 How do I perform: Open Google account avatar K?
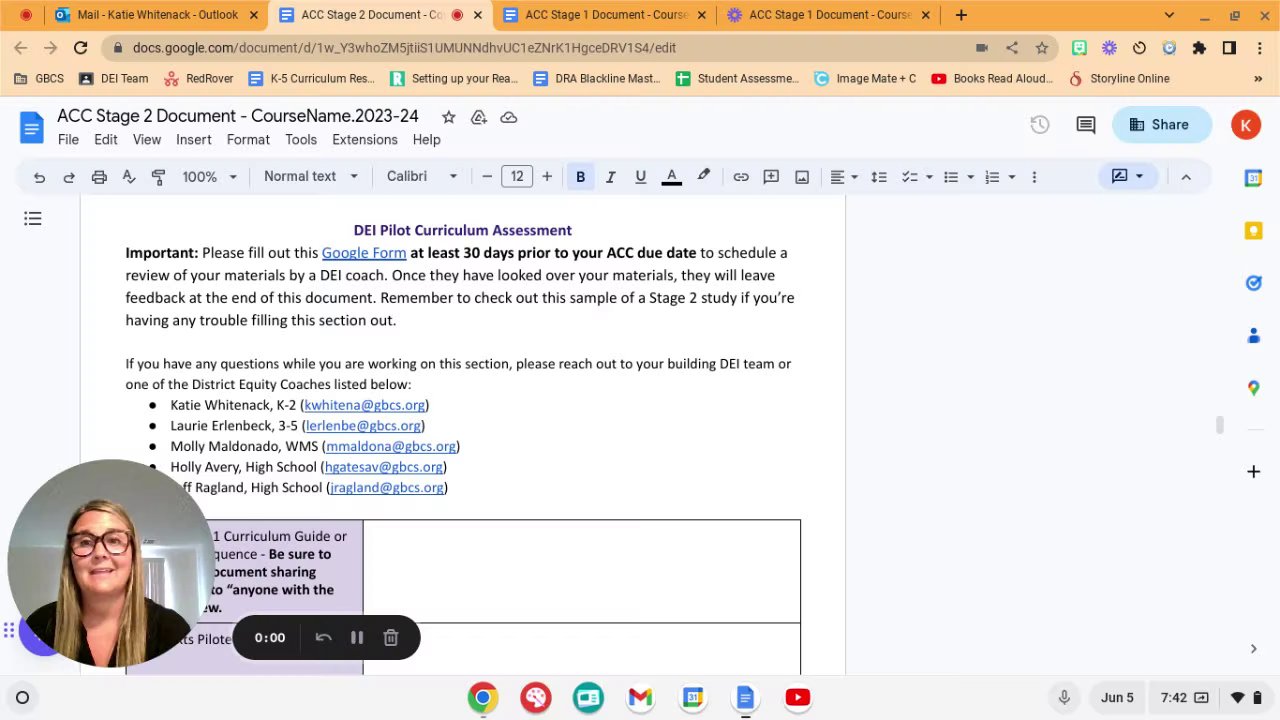tap(1245, 125)
